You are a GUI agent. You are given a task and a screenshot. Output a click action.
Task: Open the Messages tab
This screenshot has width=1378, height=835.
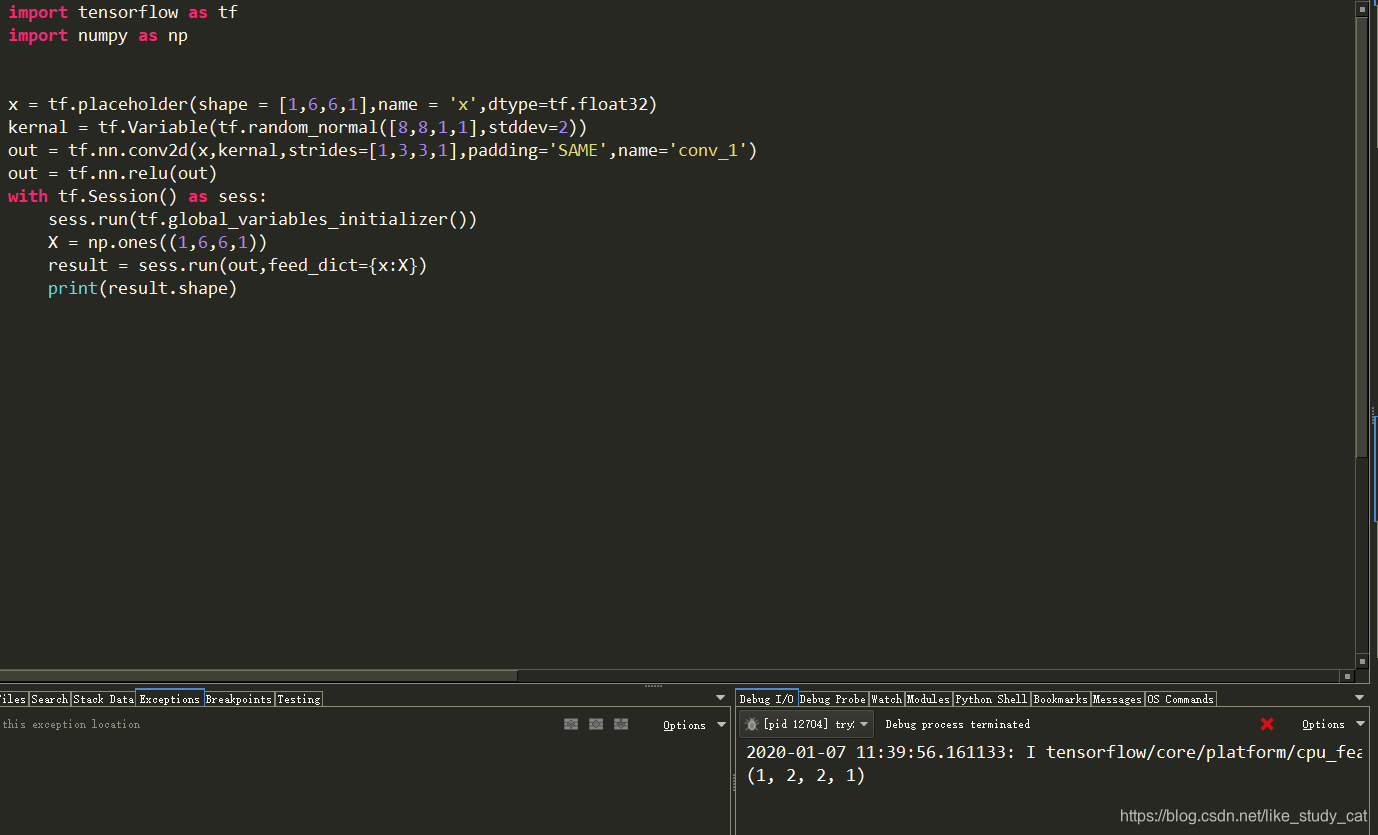(x=1117, y=699)
